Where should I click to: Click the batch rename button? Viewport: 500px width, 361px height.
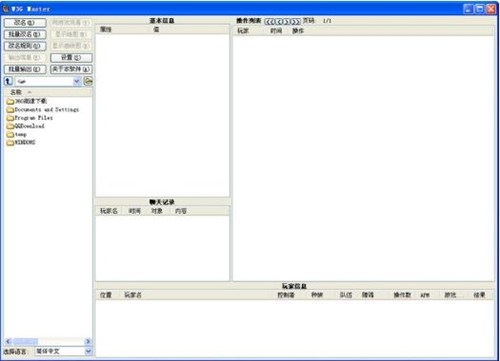[x=25, y=34]
